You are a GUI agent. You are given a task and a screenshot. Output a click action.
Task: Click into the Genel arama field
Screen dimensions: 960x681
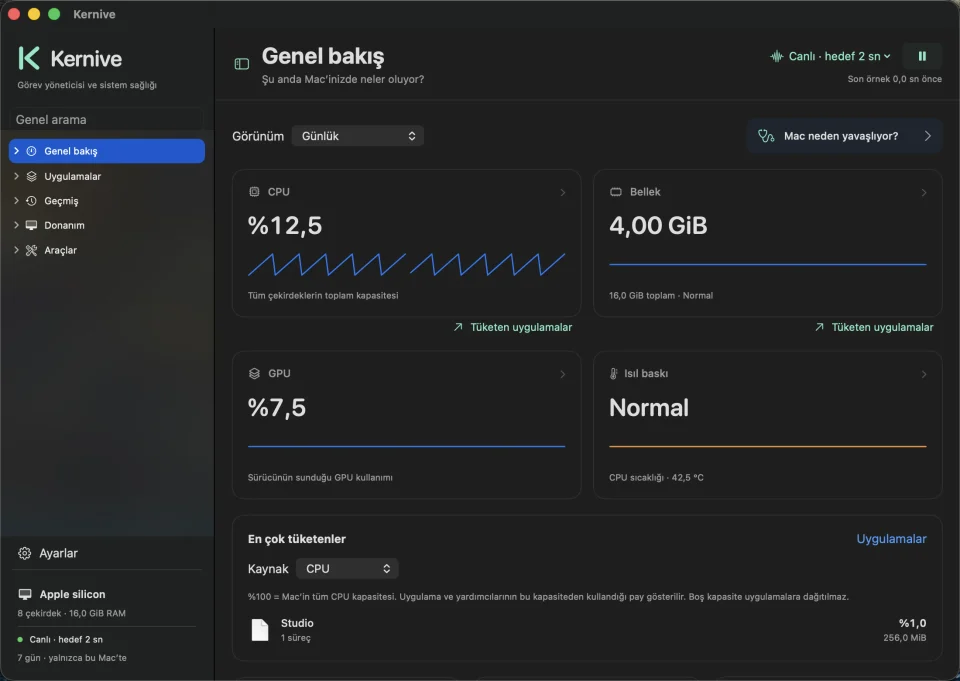click(107, 119)
